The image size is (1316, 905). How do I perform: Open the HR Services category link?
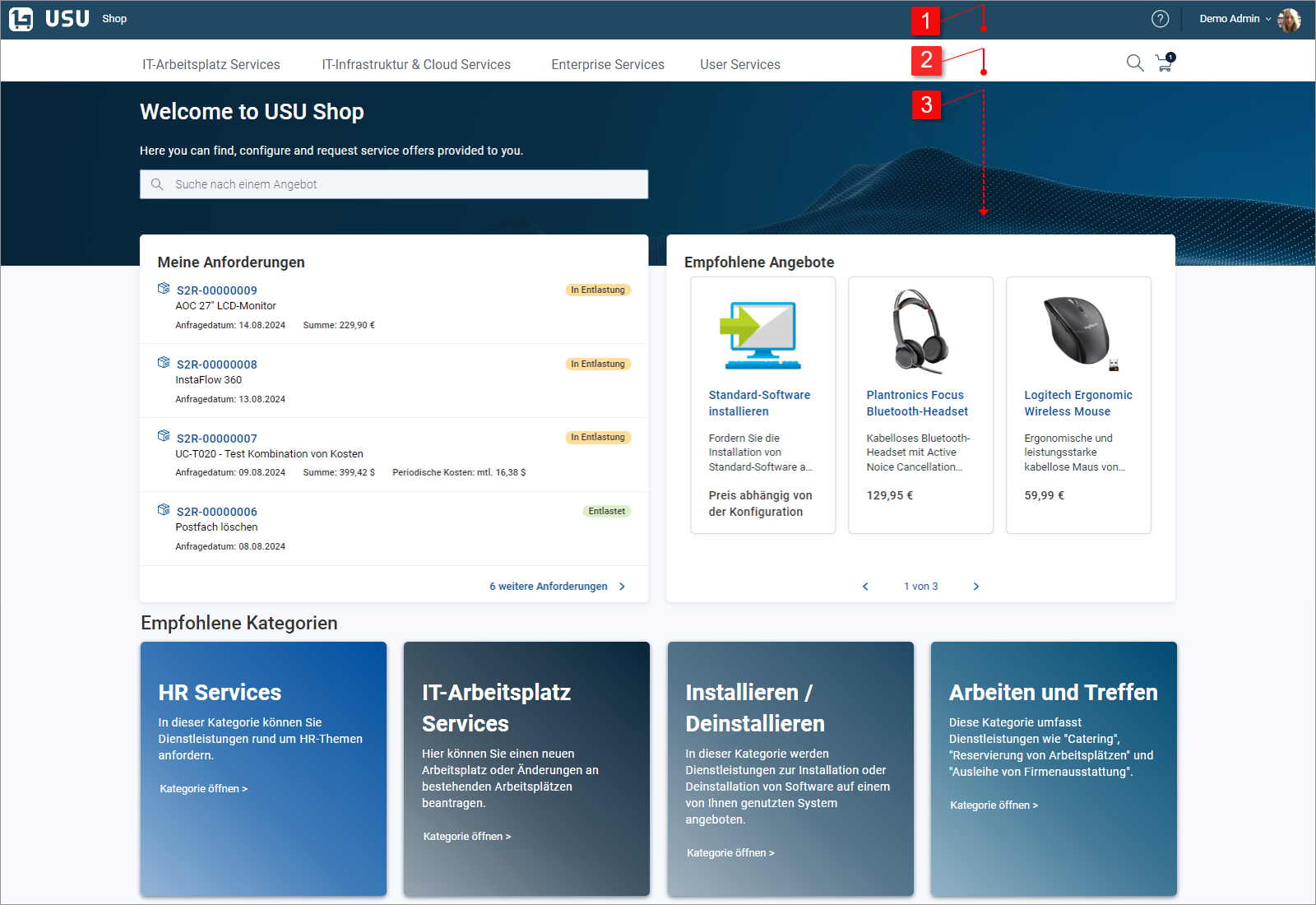click(x=203, y=789)
